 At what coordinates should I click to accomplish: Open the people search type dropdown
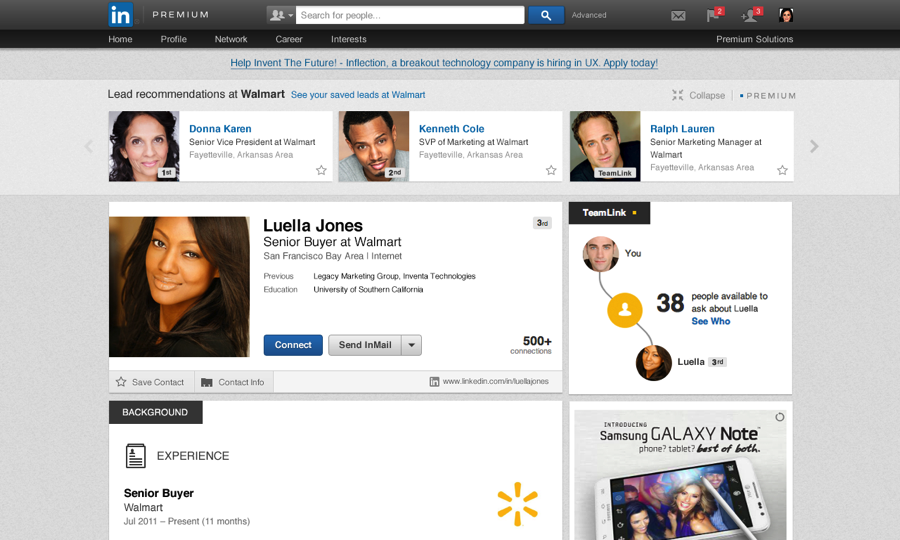(281, 15)
